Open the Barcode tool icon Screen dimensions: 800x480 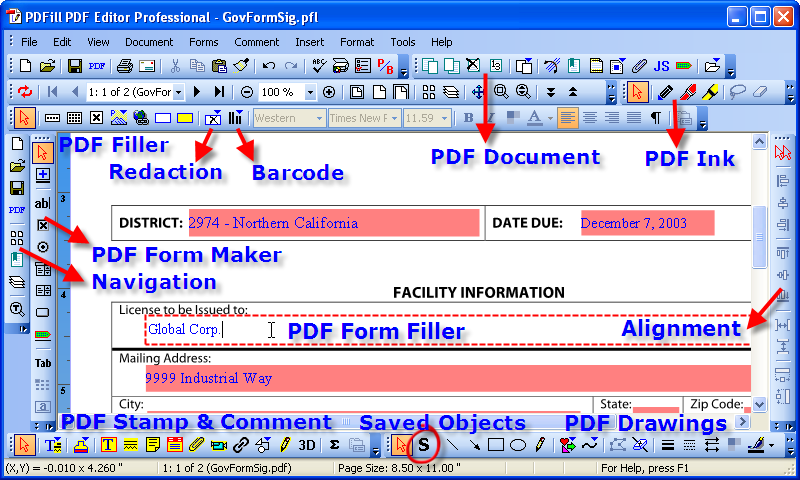click(235, 118)
